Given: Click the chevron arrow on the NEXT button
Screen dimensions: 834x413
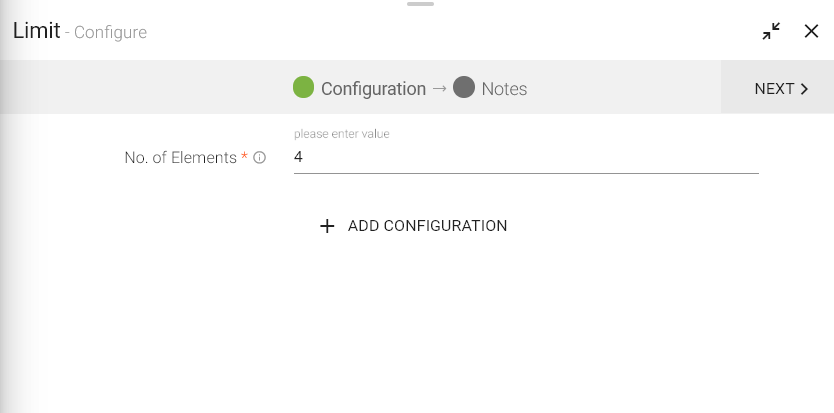Looking at the screenshot, I should (x=805, y=89).
